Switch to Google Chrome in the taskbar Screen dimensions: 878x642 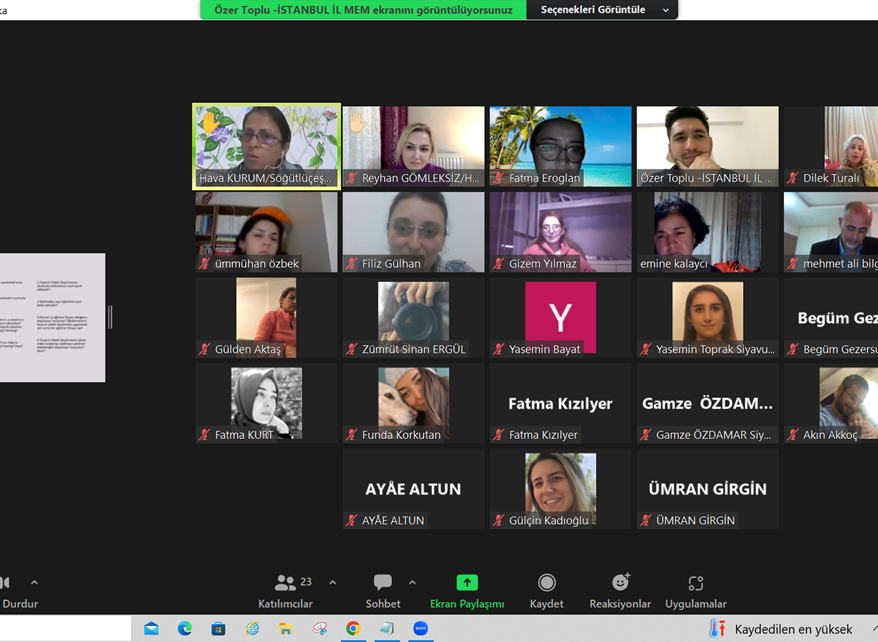click(x=353, y=629)
